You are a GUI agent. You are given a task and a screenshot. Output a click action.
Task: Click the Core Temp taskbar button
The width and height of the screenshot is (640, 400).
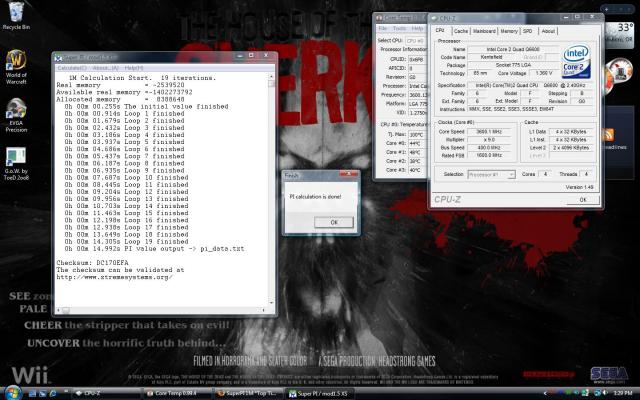coord(177,394)
